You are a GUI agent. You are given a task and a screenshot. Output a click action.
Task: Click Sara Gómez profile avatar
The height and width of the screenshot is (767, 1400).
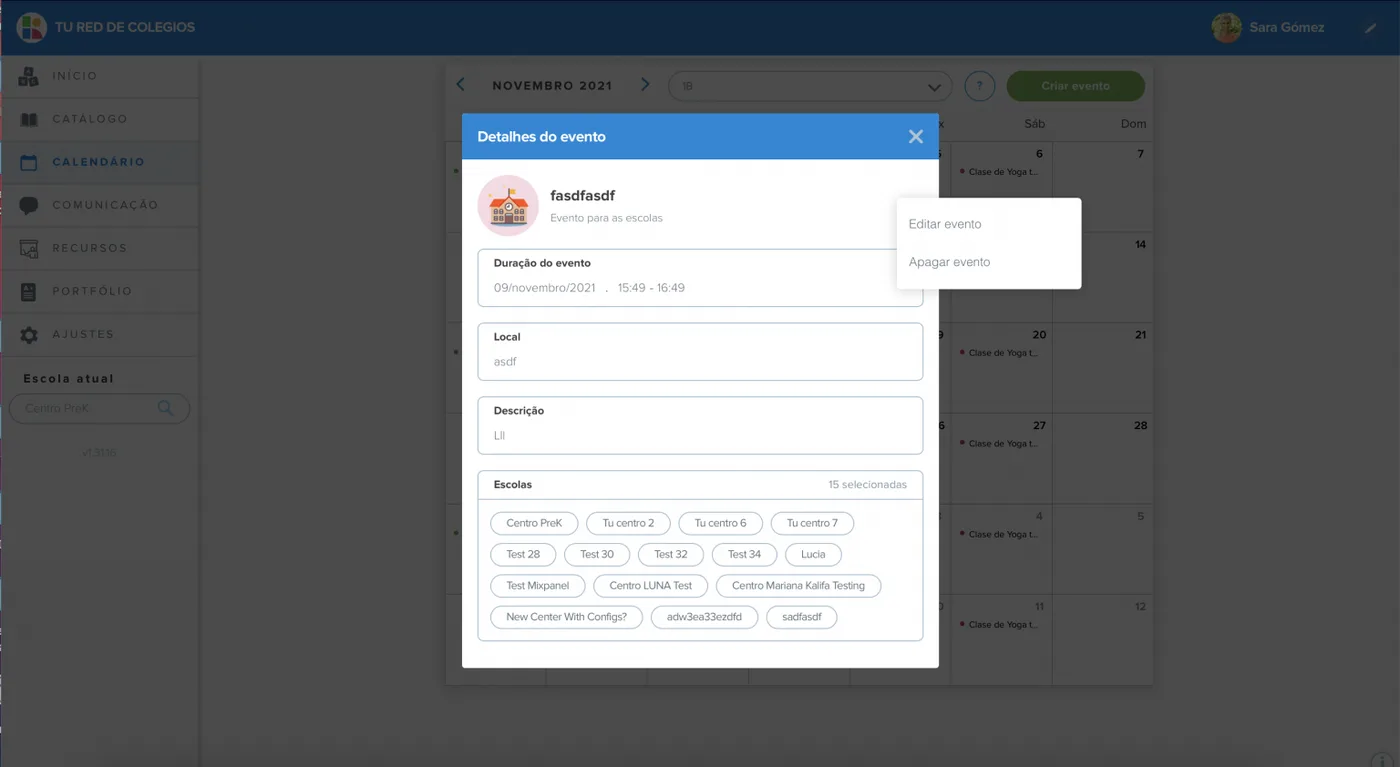click(x=1226, y=28)
